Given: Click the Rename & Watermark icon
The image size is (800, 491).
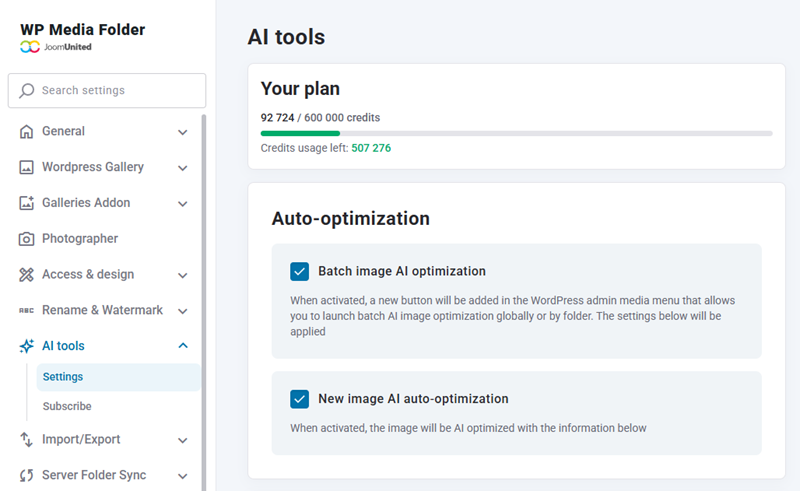Looking at the screenshot, I should coord(26,311).
